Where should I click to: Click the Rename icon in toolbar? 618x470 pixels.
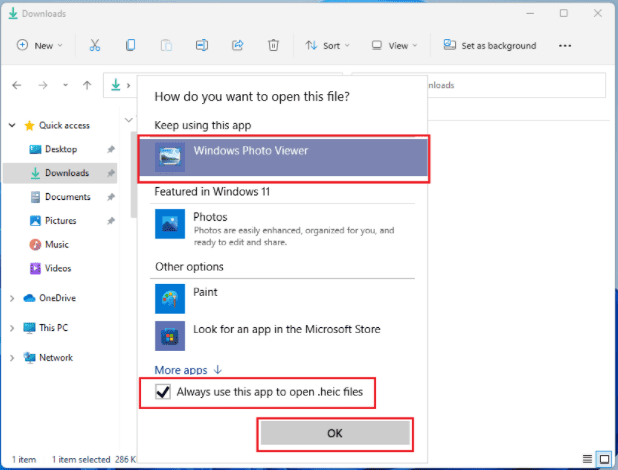202,45
